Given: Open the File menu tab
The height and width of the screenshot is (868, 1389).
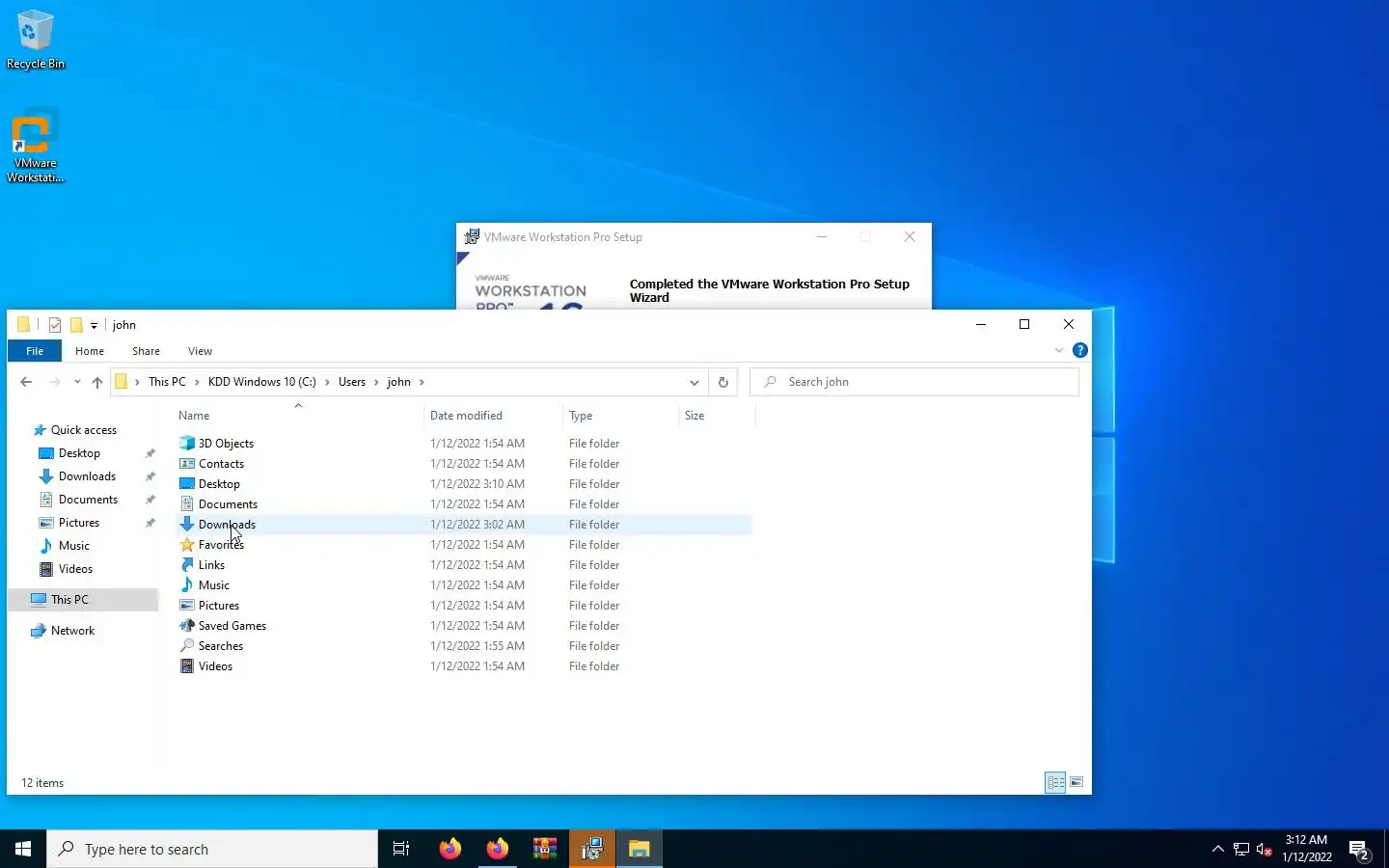Looking at the screenshot, I should [35, 351].
